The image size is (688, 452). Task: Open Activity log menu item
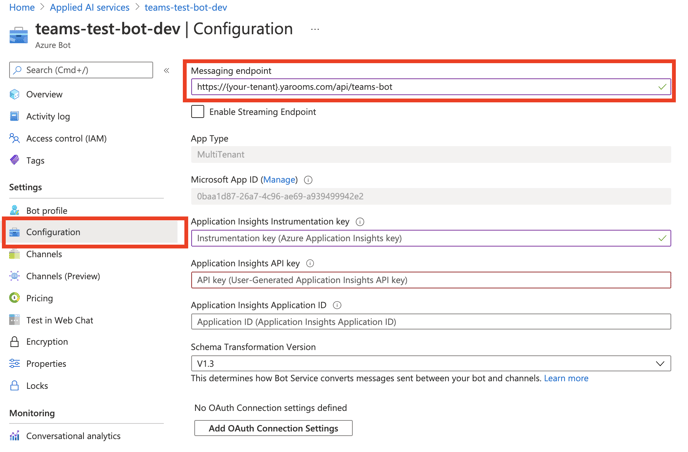pyautogui.click(x=48, y=116)
